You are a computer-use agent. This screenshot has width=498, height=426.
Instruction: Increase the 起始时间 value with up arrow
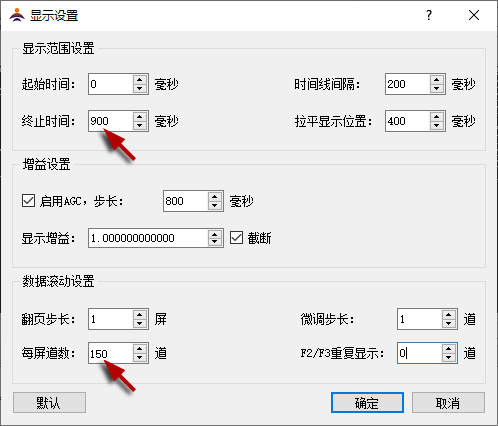[x=140, y=80]
